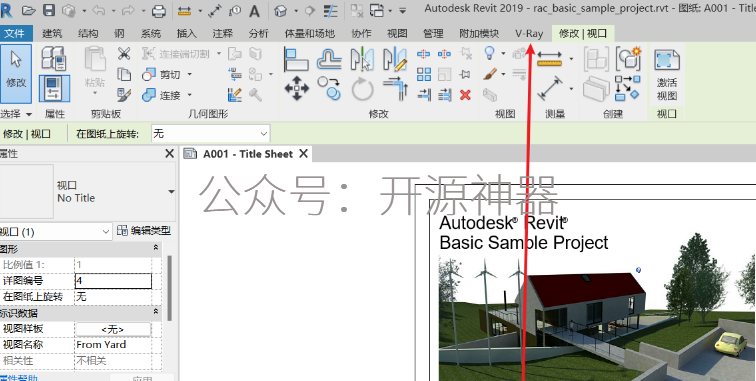This screenshot has width=756, height=381.
Task: Click the Tag by Category icon in quick access toolbar
Action: tap(235, 10)
